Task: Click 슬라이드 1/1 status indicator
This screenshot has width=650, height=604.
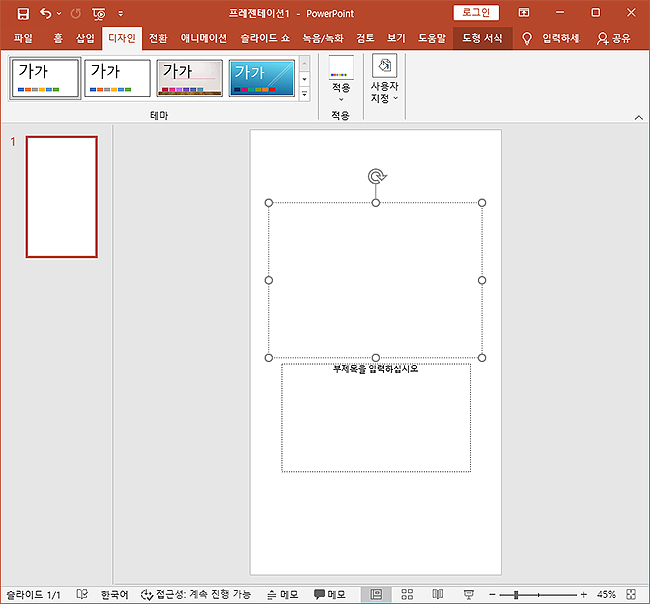Action: click(x=33, y=595)
